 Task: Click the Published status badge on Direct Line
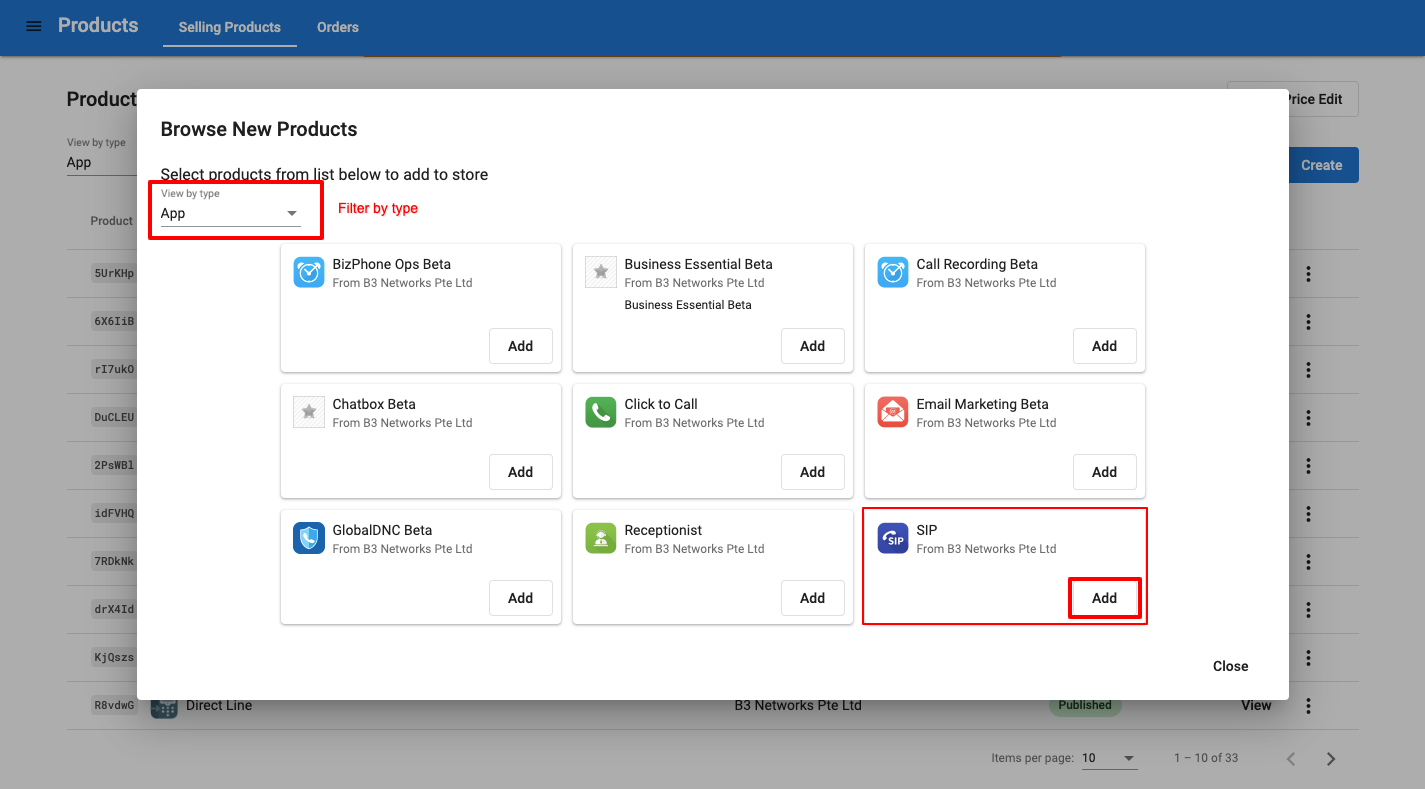coord(1085,706)
